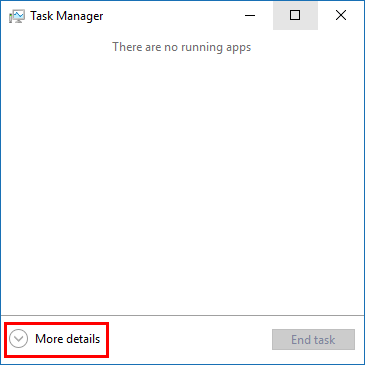Screen dimensions: 365x365
Task: Select the grayed-out End task control
Action: click(313, 340)
